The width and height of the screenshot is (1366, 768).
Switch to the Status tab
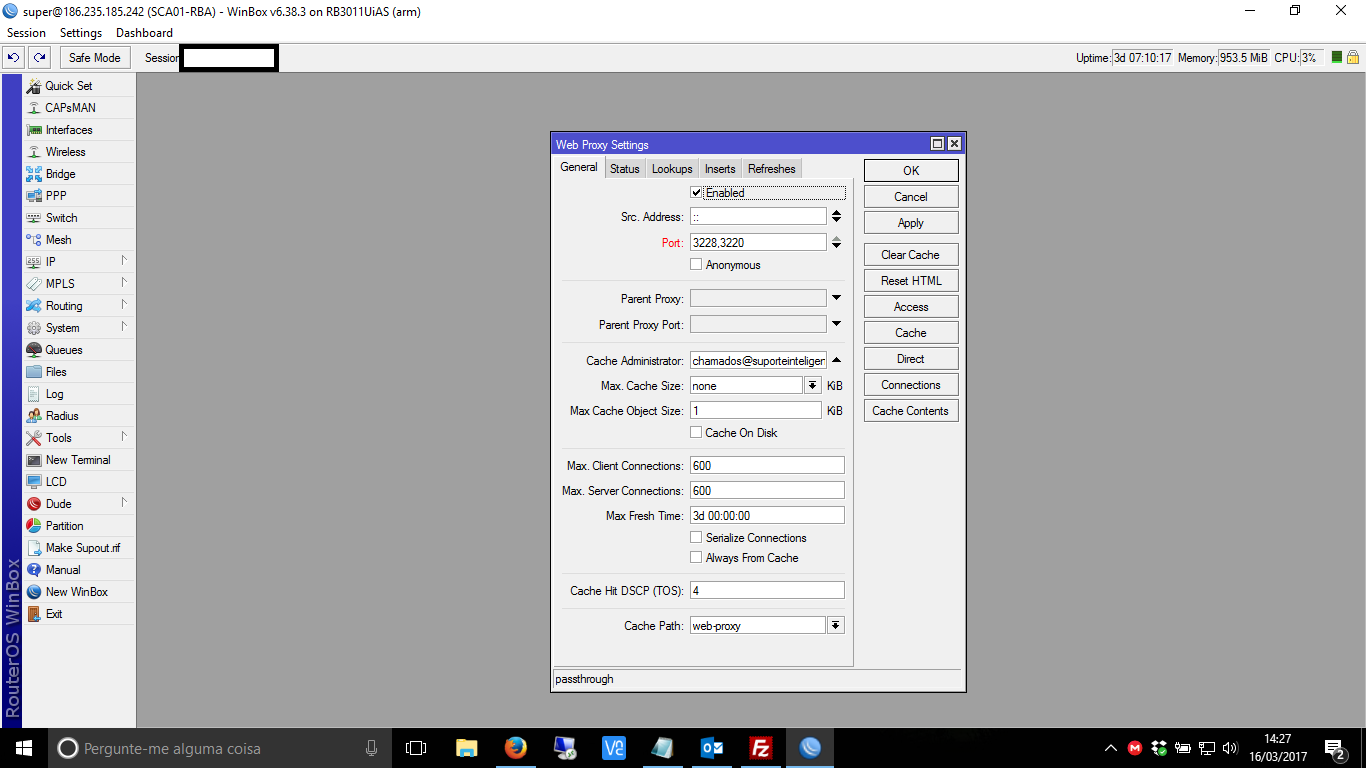coord(624,169)
